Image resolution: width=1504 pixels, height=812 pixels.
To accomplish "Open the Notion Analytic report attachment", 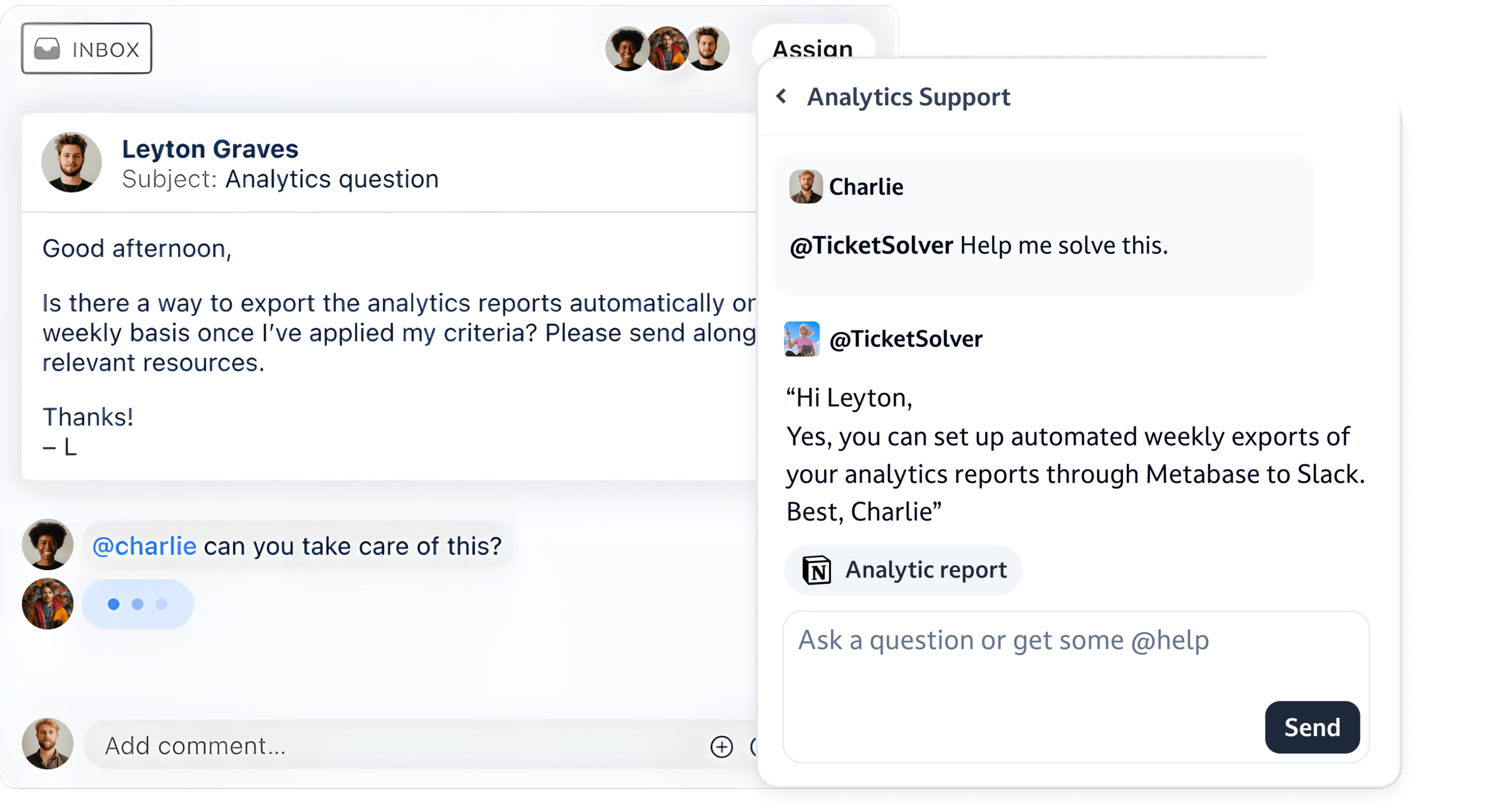I will (x=903, y=570).
